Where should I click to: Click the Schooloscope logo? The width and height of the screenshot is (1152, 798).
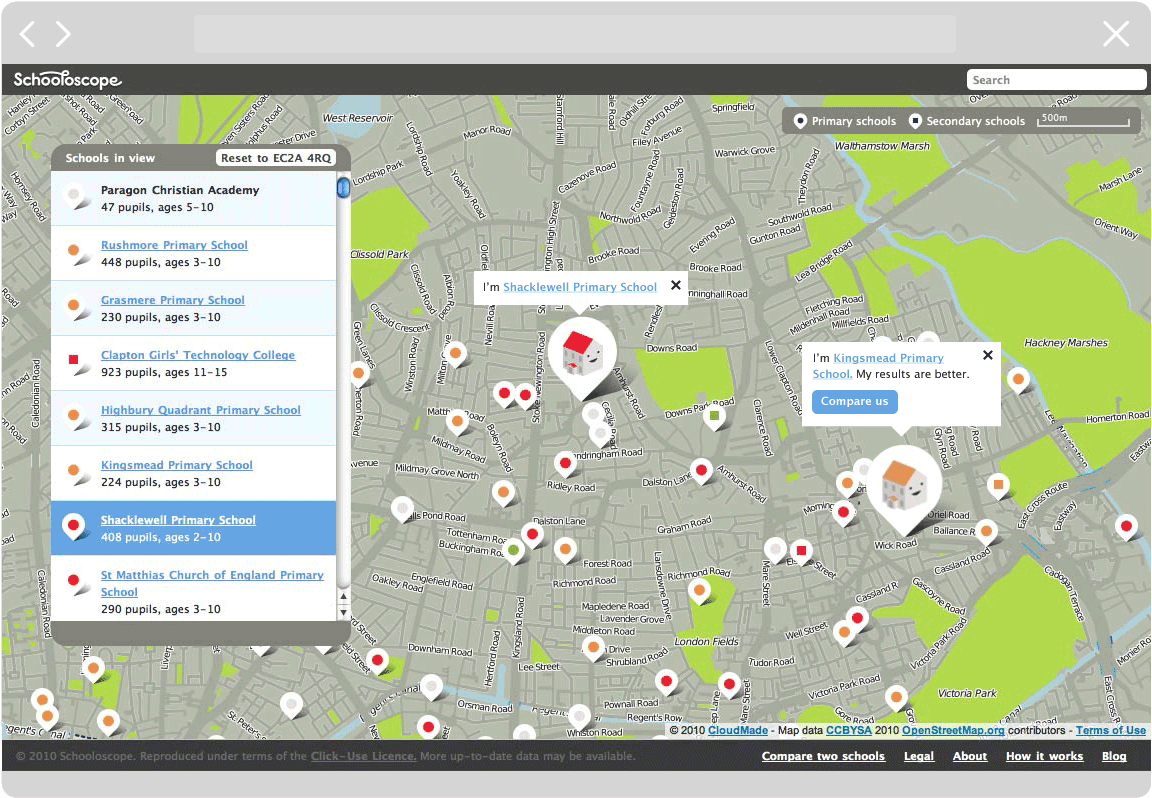(68, 80)
